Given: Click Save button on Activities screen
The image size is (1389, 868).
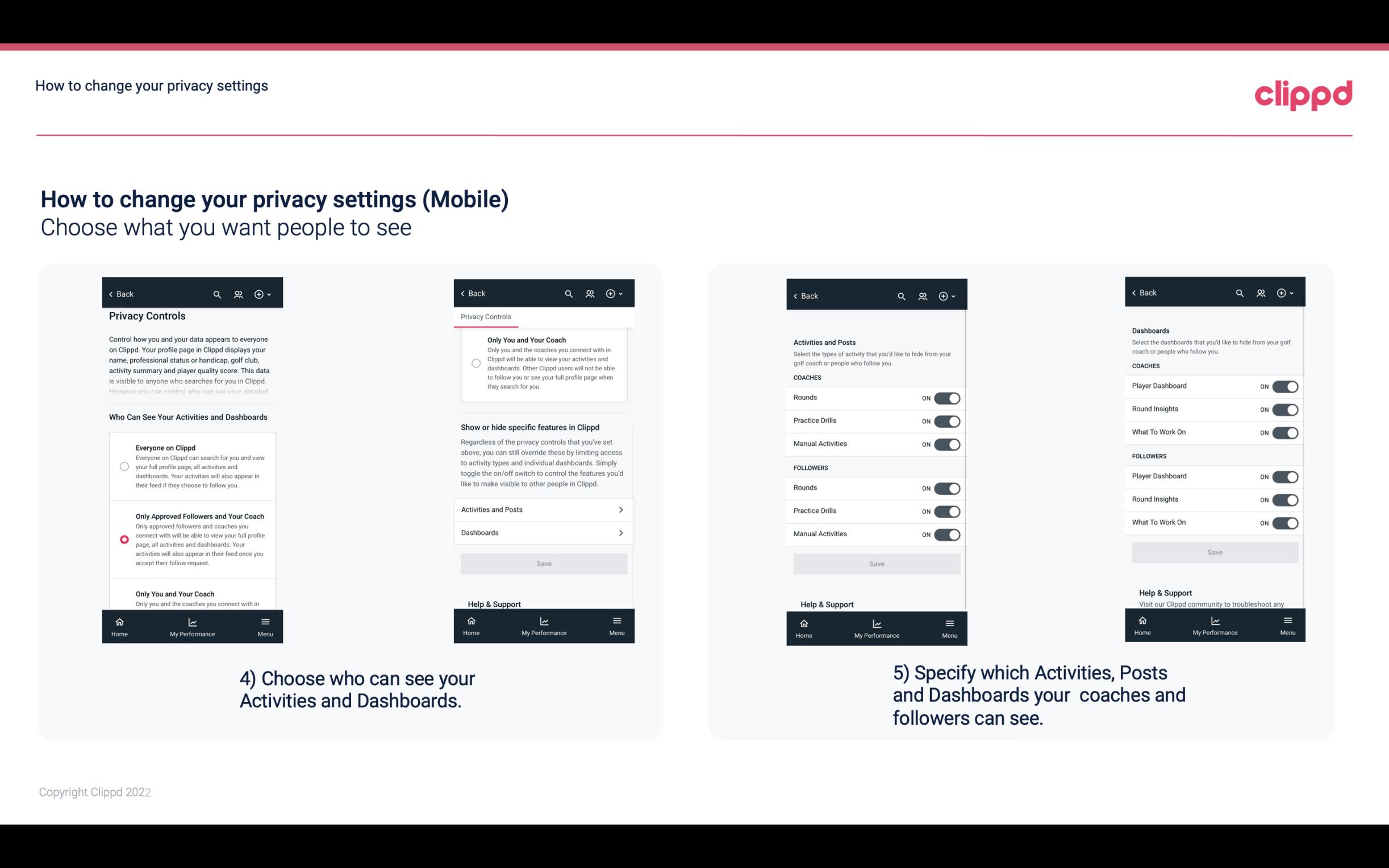Looking at the screenshot, I should (876, 563).
